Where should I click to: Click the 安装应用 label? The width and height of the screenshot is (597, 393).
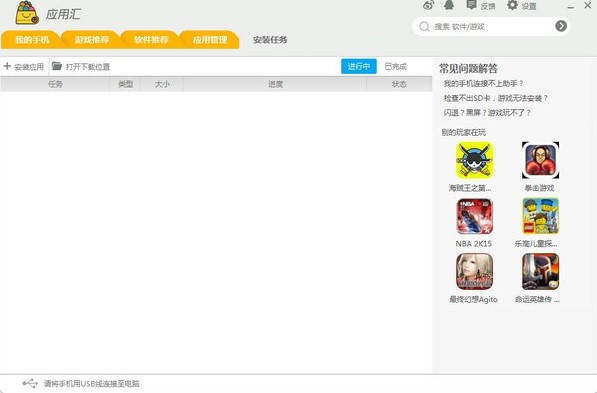[x=29, y=67]
